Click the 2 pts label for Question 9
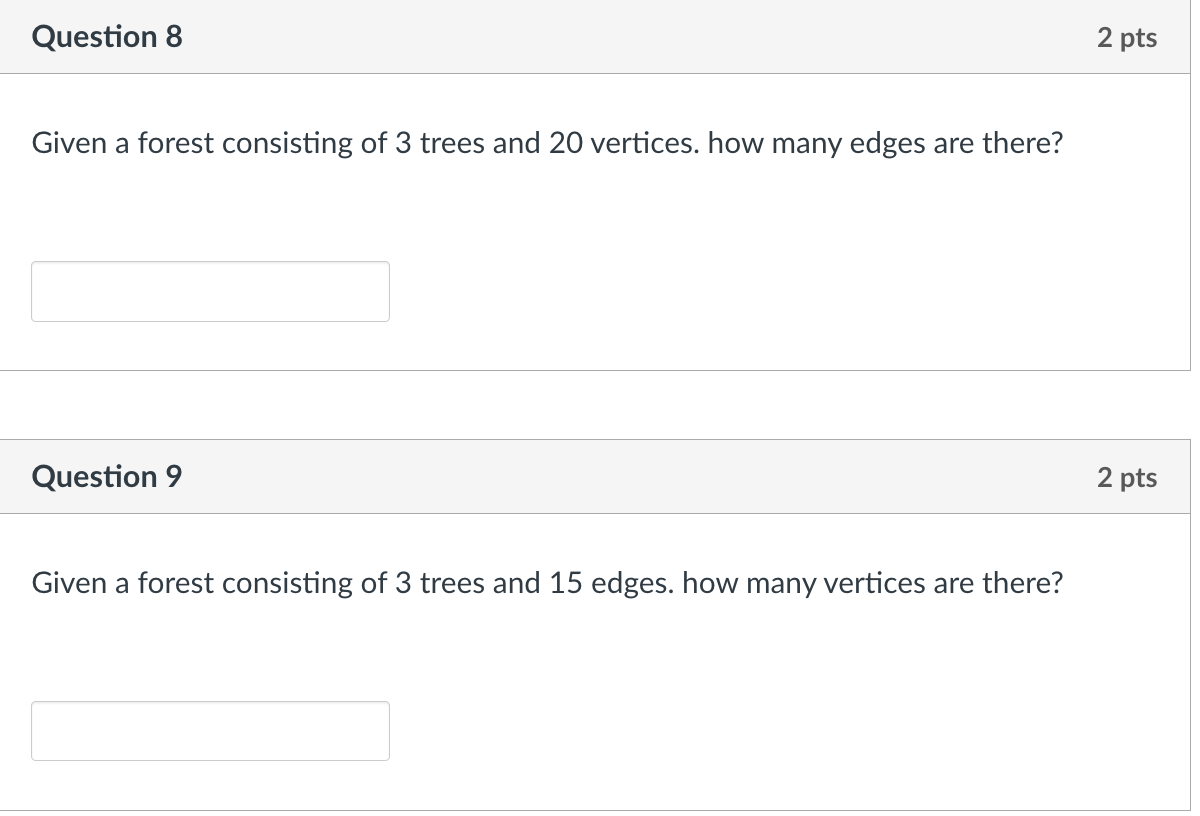Image resolution: width=1200 pixels, height=816 pixels. [x=1127, y=478]
